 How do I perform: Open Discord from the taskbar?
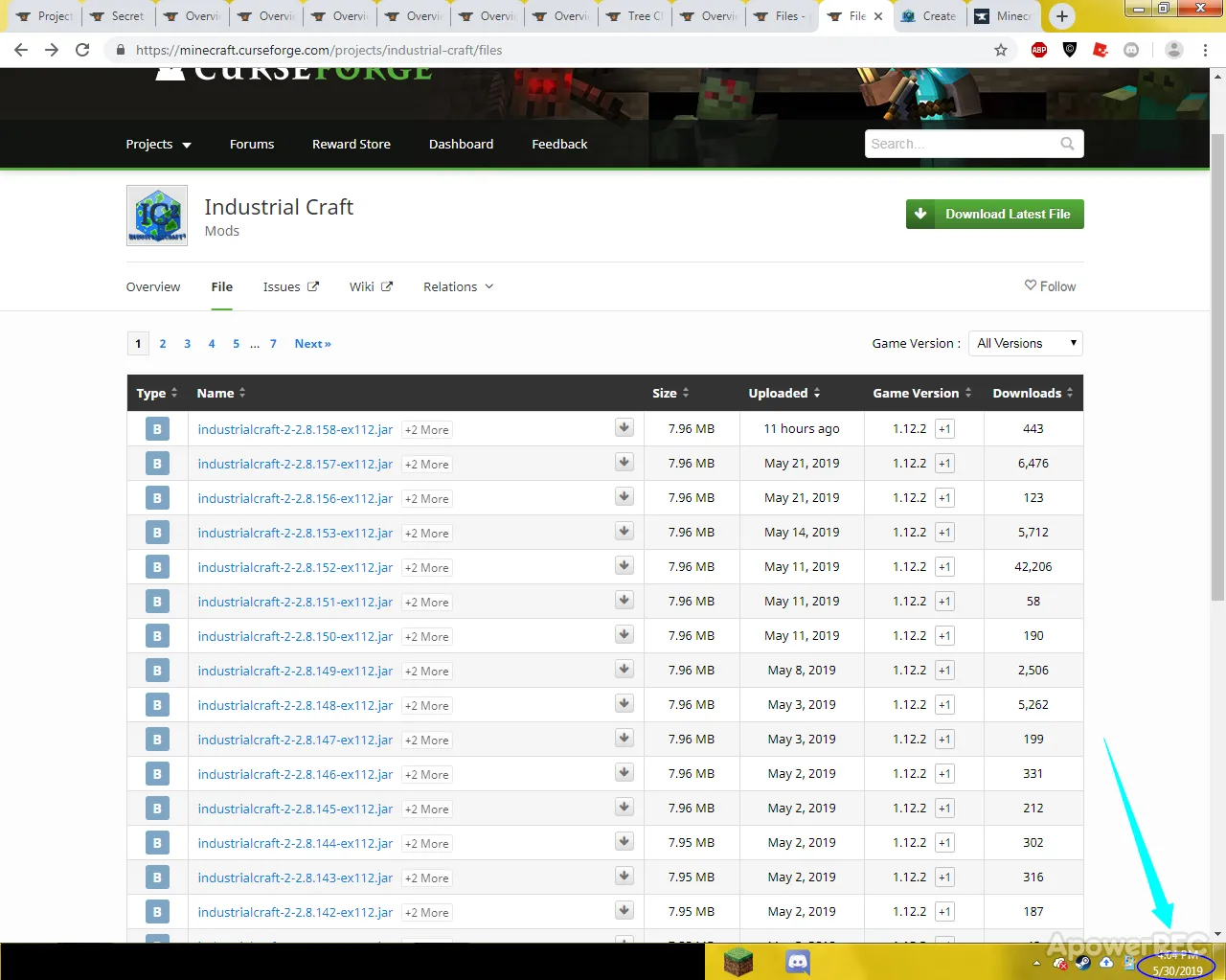[798, 962]
